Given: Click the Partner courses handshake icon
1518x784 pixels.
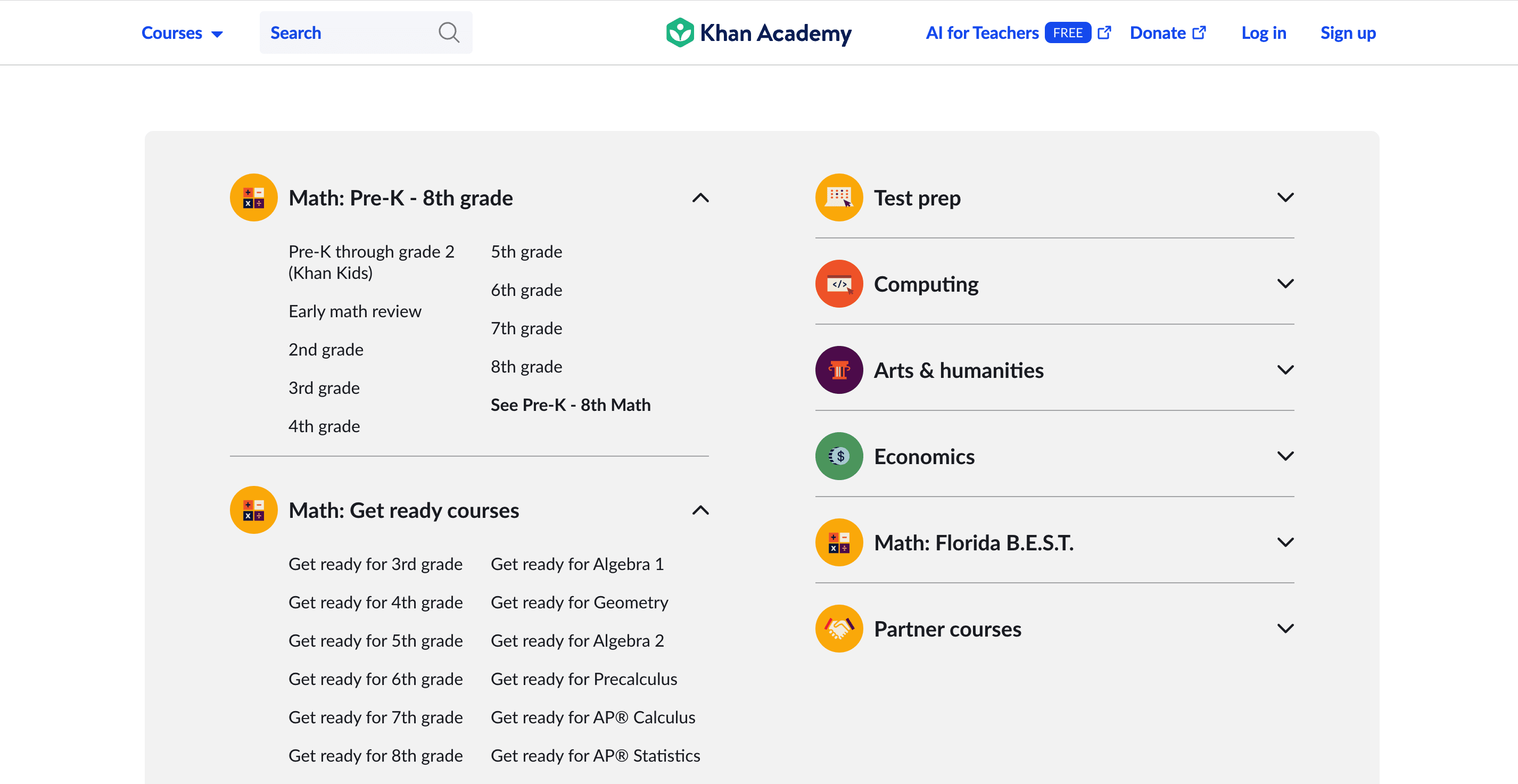Looking at the screenshot, I should tap(838, 629).
